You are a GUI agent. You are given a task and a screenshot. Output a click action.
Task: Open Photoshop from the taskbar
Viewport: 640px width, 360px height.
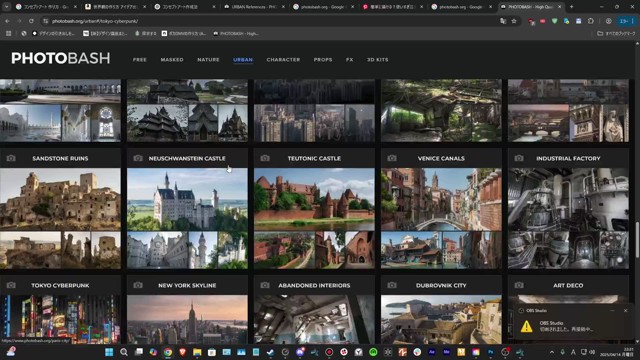click(490, 352)
